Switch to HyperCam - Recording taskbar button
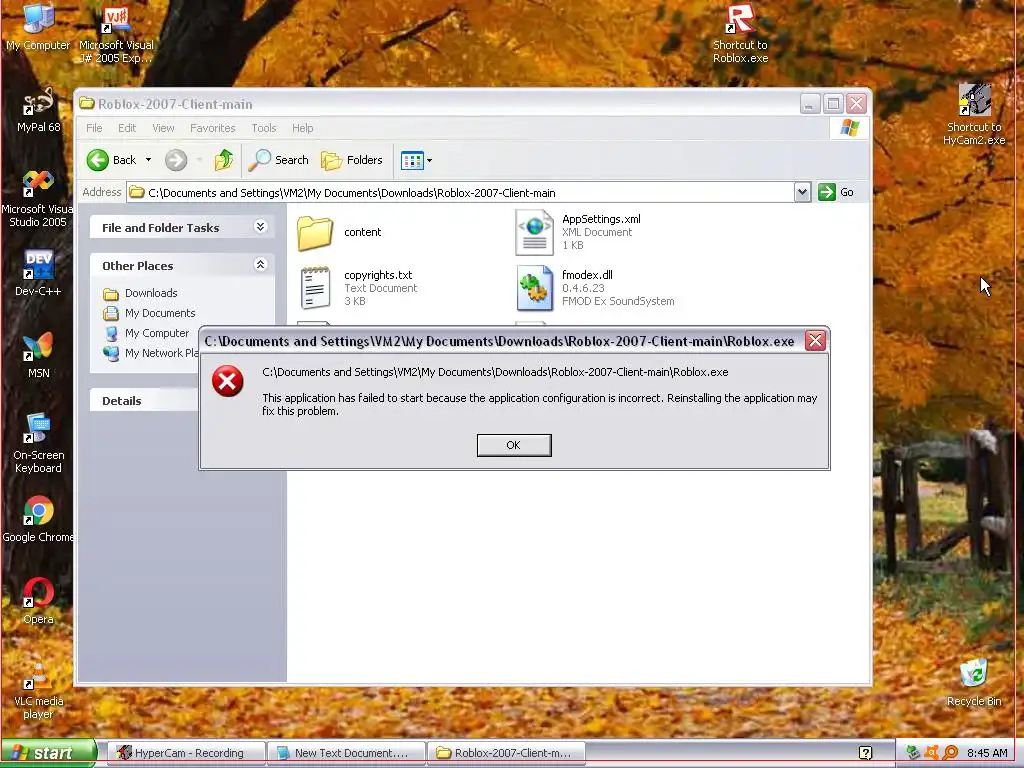Screen dimensions: 1024x768 [x=185, y=753]
